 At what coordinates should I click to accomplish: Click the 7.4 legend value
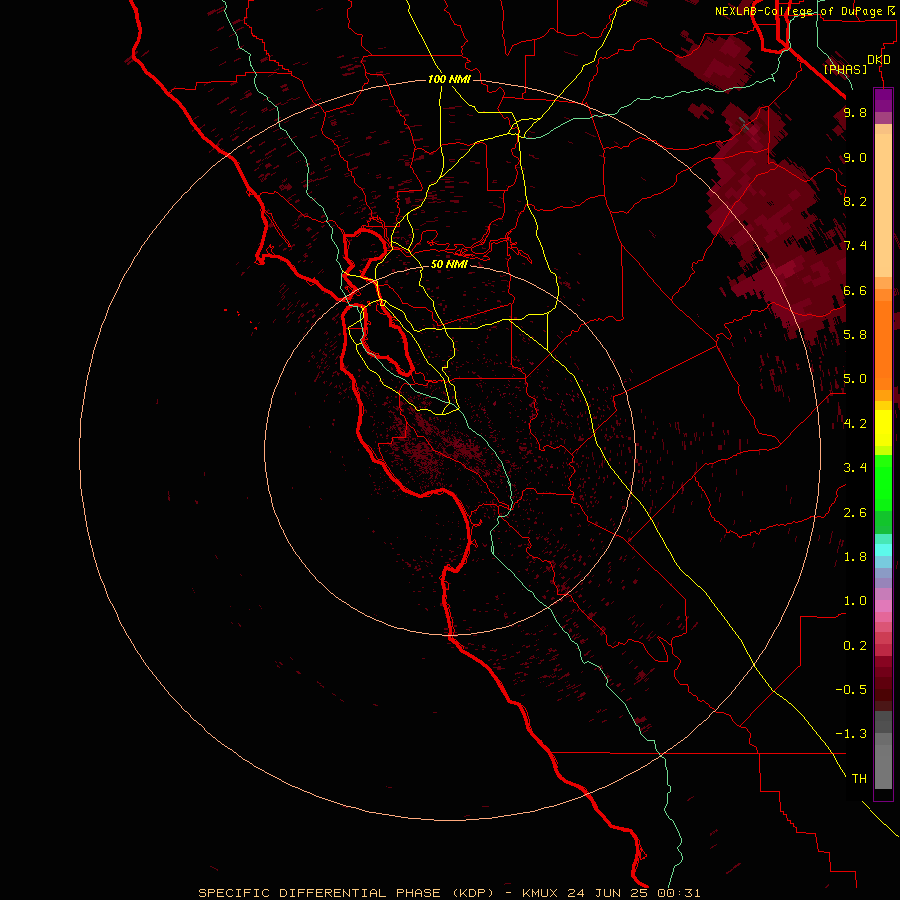click(x=855, y=246)
